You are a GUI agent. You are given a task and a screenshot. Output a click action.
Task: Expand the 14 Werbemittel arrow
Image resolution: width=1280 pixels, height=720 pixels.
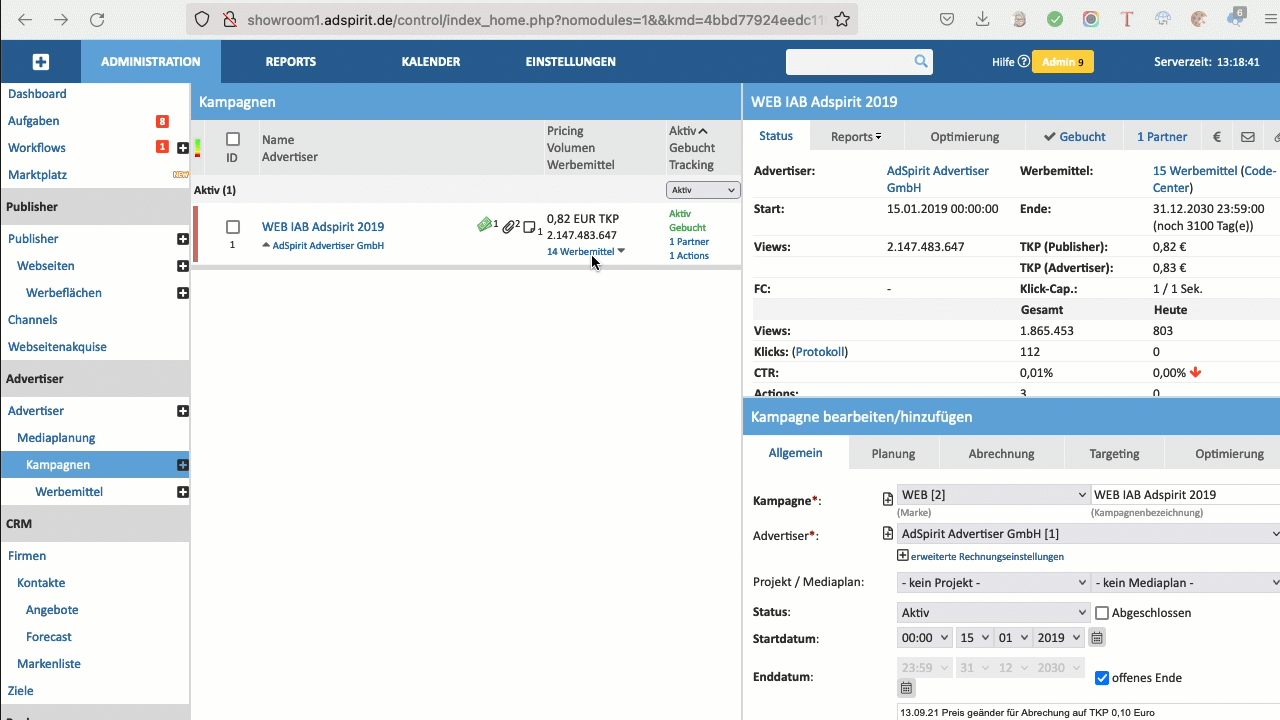coord(621,251)
